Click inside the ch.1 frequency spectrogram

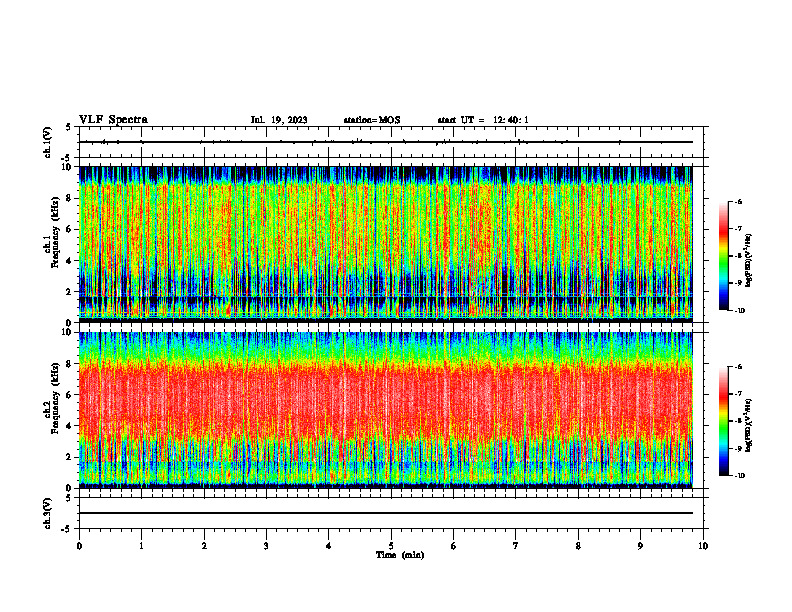(x=385, y=244)
